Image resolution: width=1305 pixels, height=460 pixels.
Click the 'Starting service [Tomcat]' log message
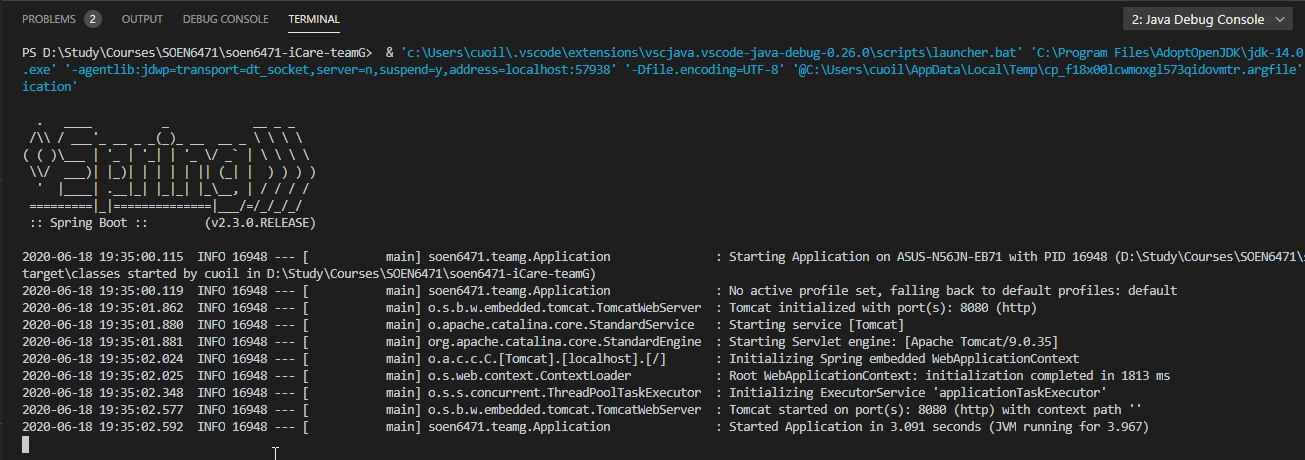[816, 325]
